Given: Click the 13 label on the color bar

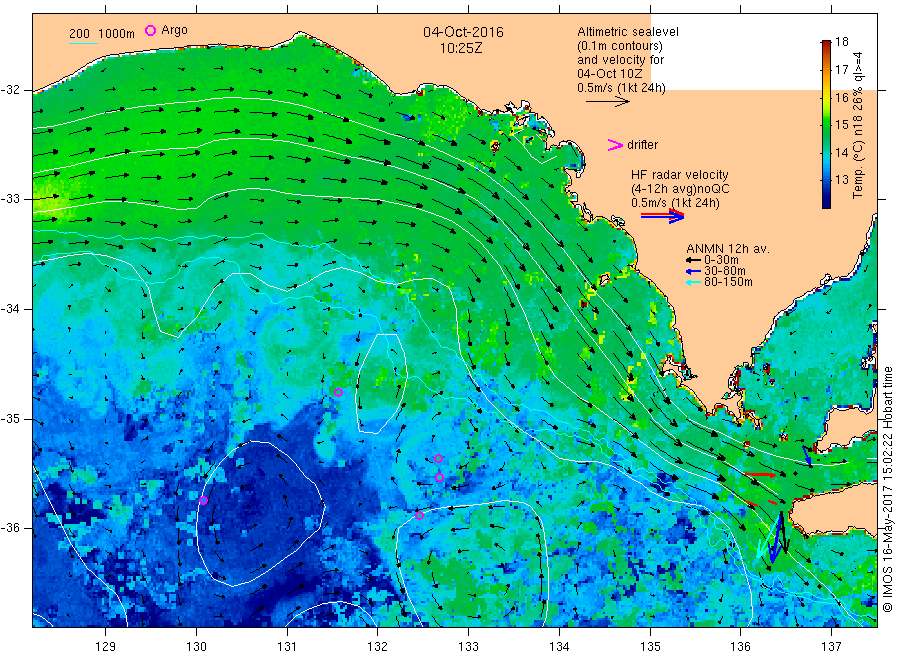Looking at the screenshot, I should click(x=841, y=180).
